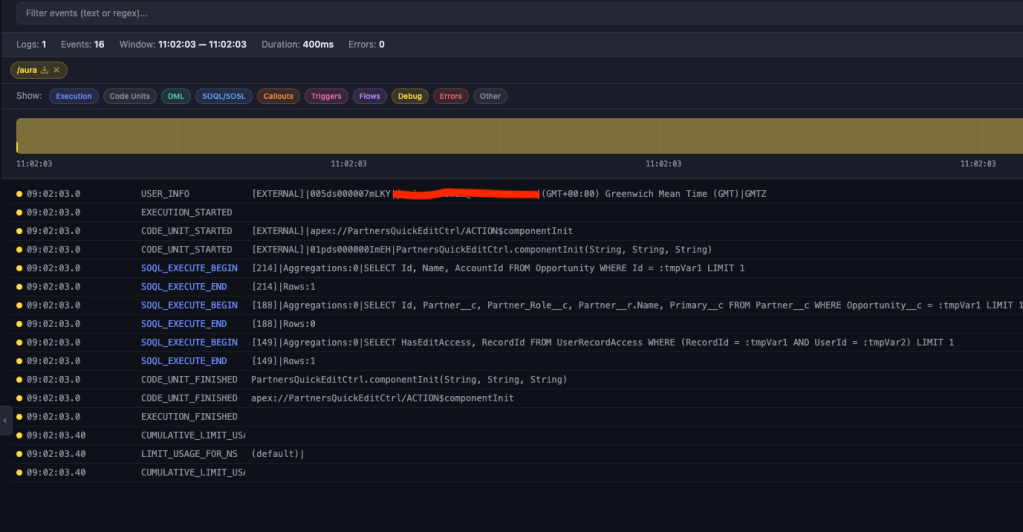
Task: Toggle the Callouts filter chip
Action: 278,96
